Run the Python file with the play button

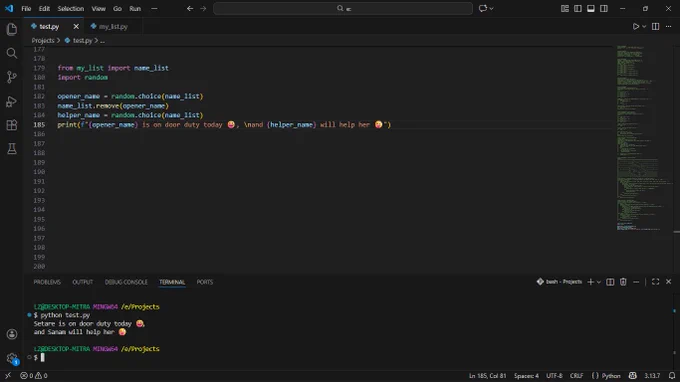[635, 26]
